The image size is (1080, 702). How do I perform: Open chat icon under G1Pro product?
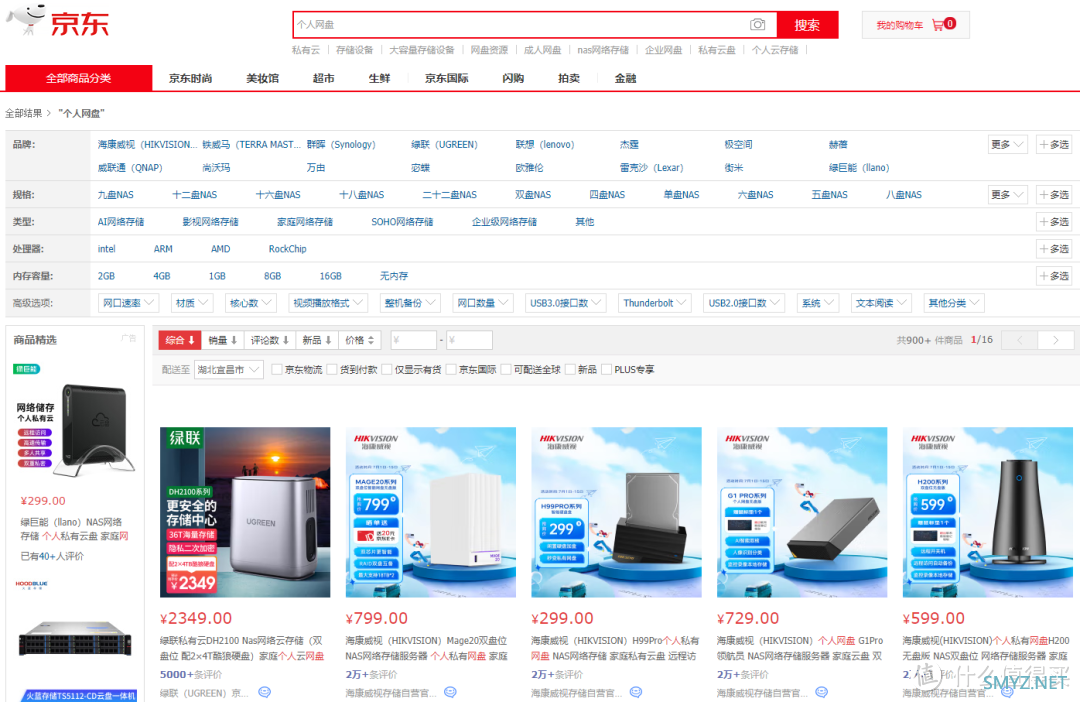point(822,692)
